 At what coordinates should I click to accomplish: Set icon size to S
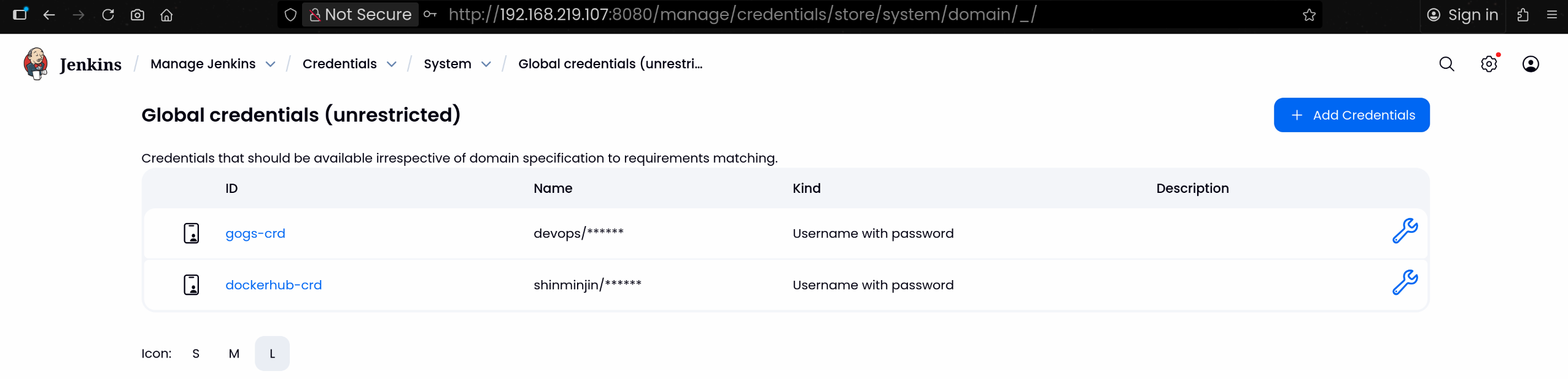(x=196, y=354)
